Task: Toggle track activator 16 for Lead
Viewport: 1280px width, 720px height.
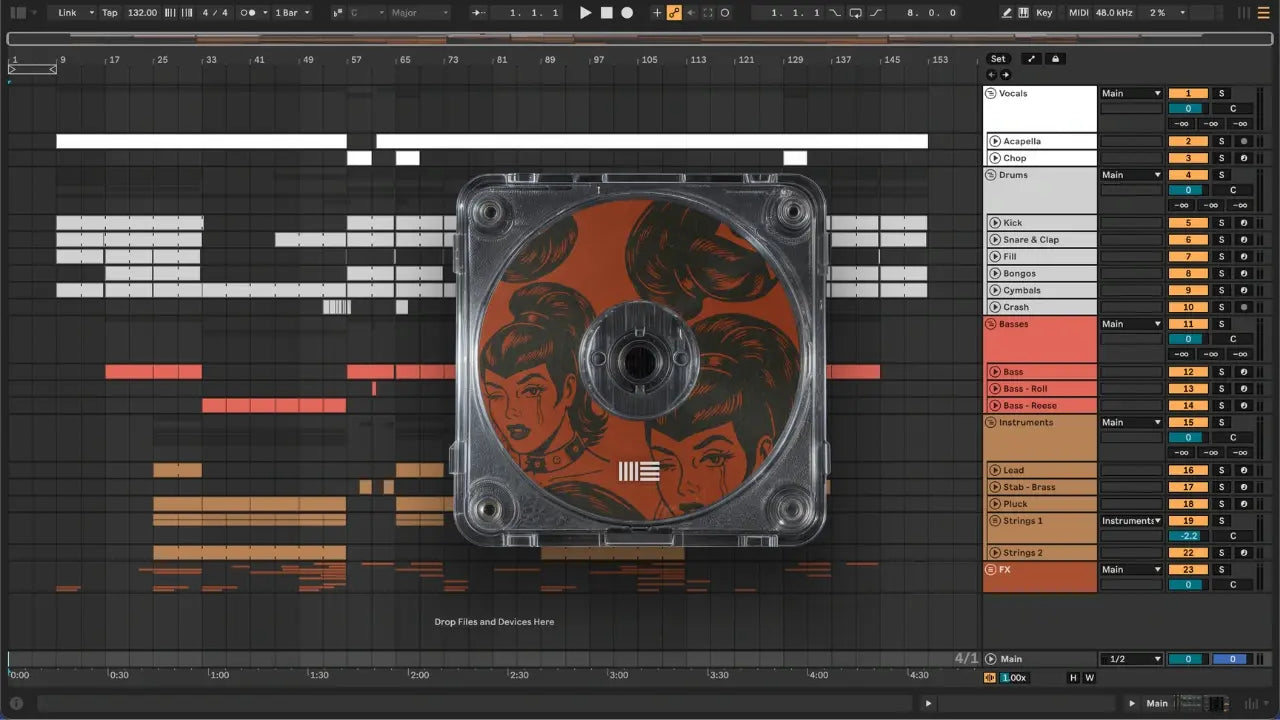Action: click(x=1188, y=470)
